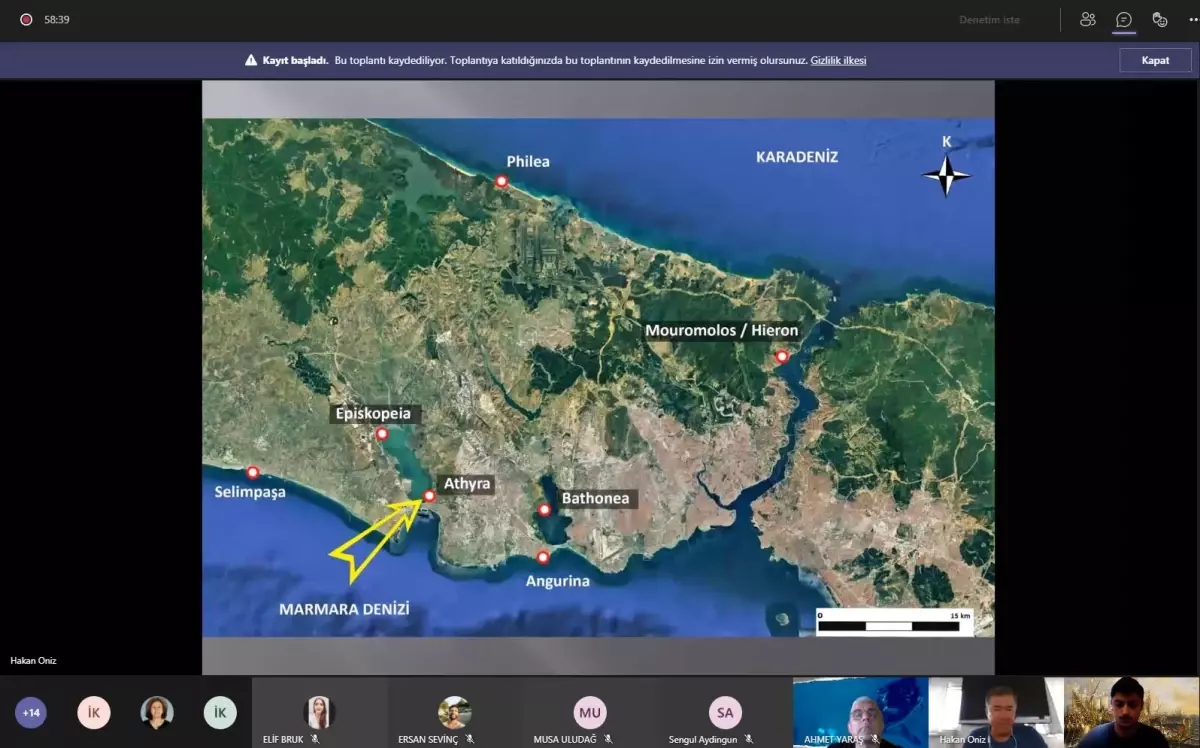Image resolution: width=1200 pixels, height=748 pixels.
Task: Click the muted mic icon beside AHMET VARAŞ
Action: click(x=877, y=739)
